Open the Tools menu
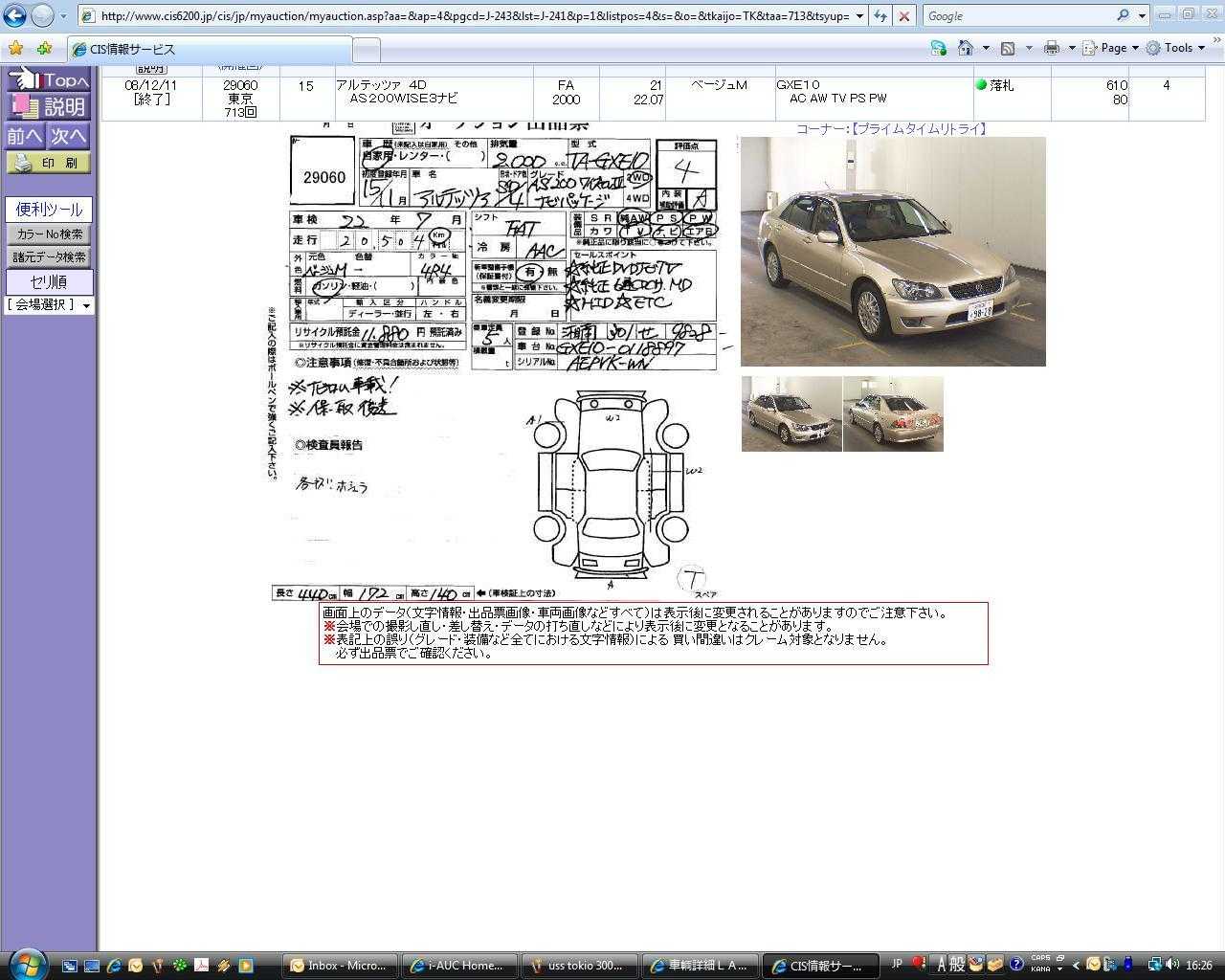The height and width of the screenshot is (980, 1225). (1176, 48)
